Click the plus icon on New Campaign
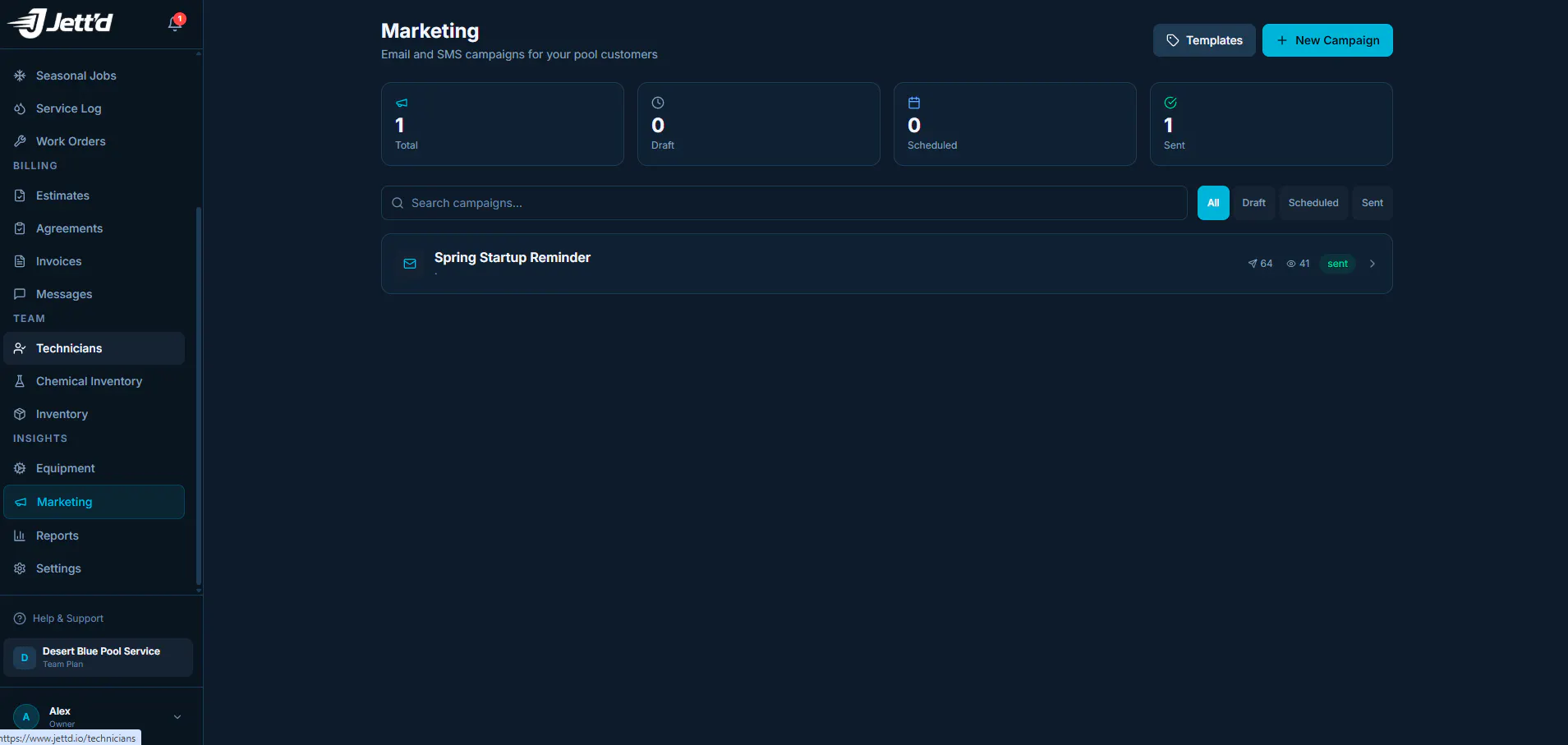The width and height of the screenshot is (1568, 745). click(x=1282, y=40)
